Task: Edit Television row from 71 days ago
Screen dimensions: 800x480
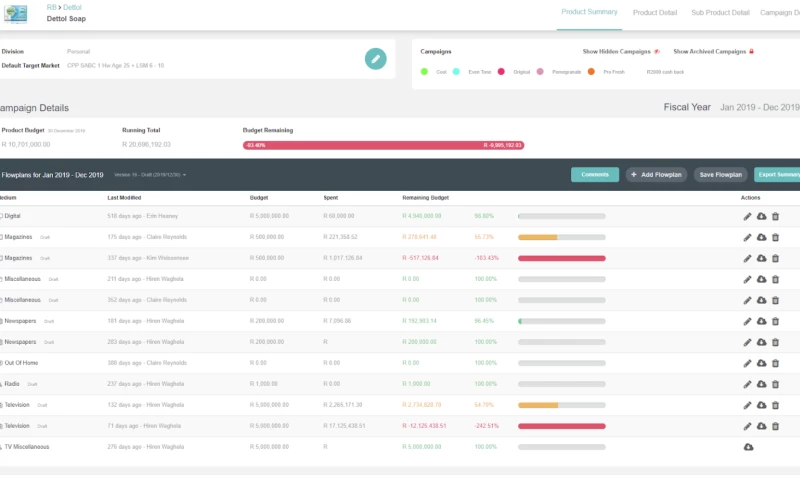Action: coord(747,426)
